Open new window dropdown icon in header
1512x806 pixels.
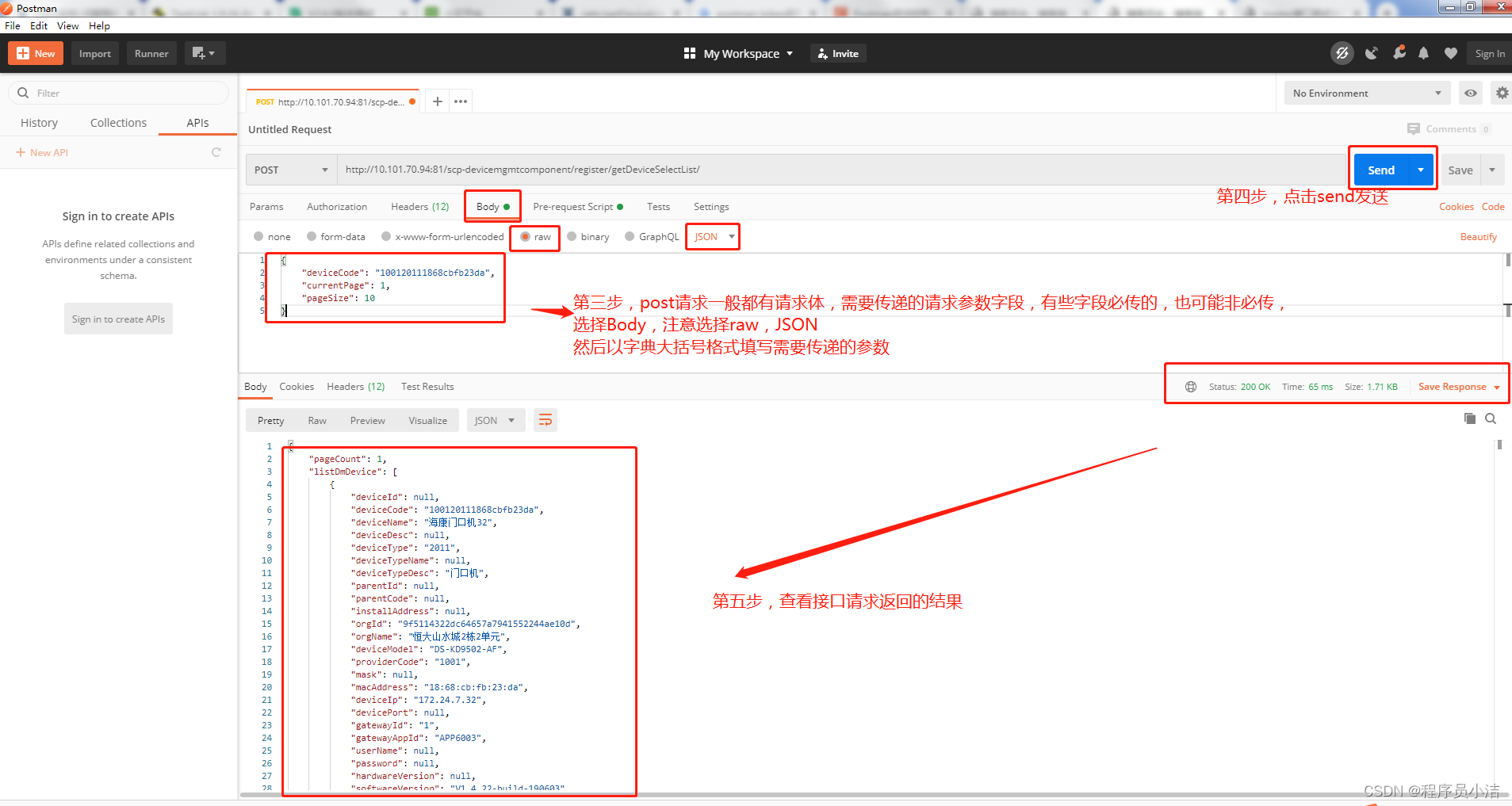[x=205, y=53]
